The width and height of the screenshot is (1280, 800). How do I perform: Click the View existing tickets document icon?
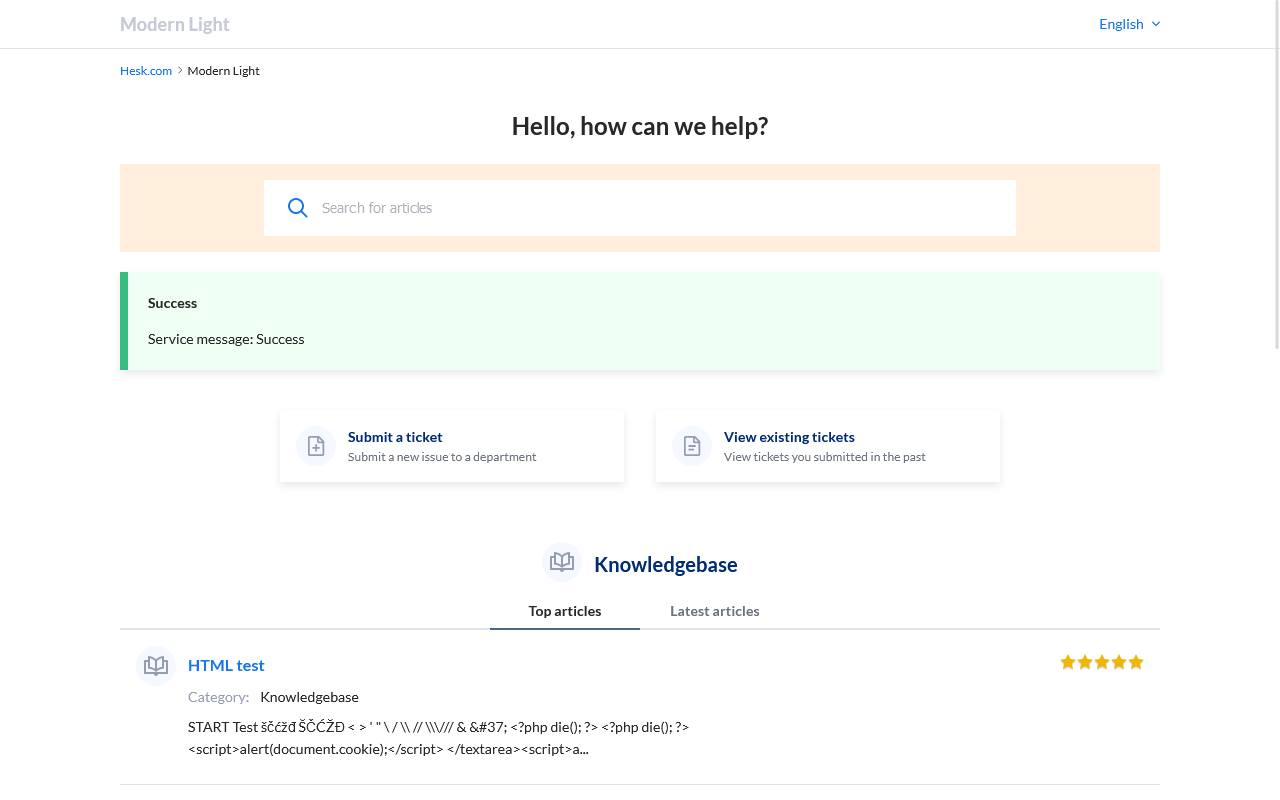(x=692, y=446)
